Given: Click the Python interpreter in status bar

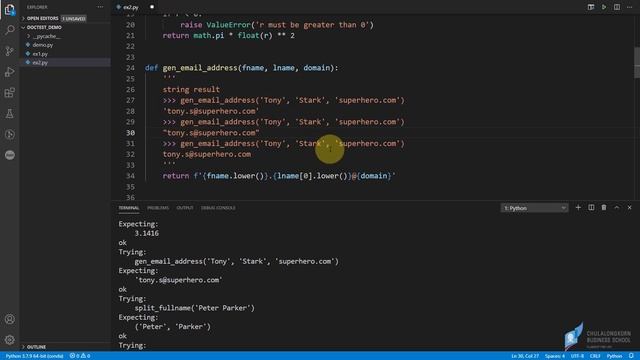Looking at the screenshot, I should 34,356.
